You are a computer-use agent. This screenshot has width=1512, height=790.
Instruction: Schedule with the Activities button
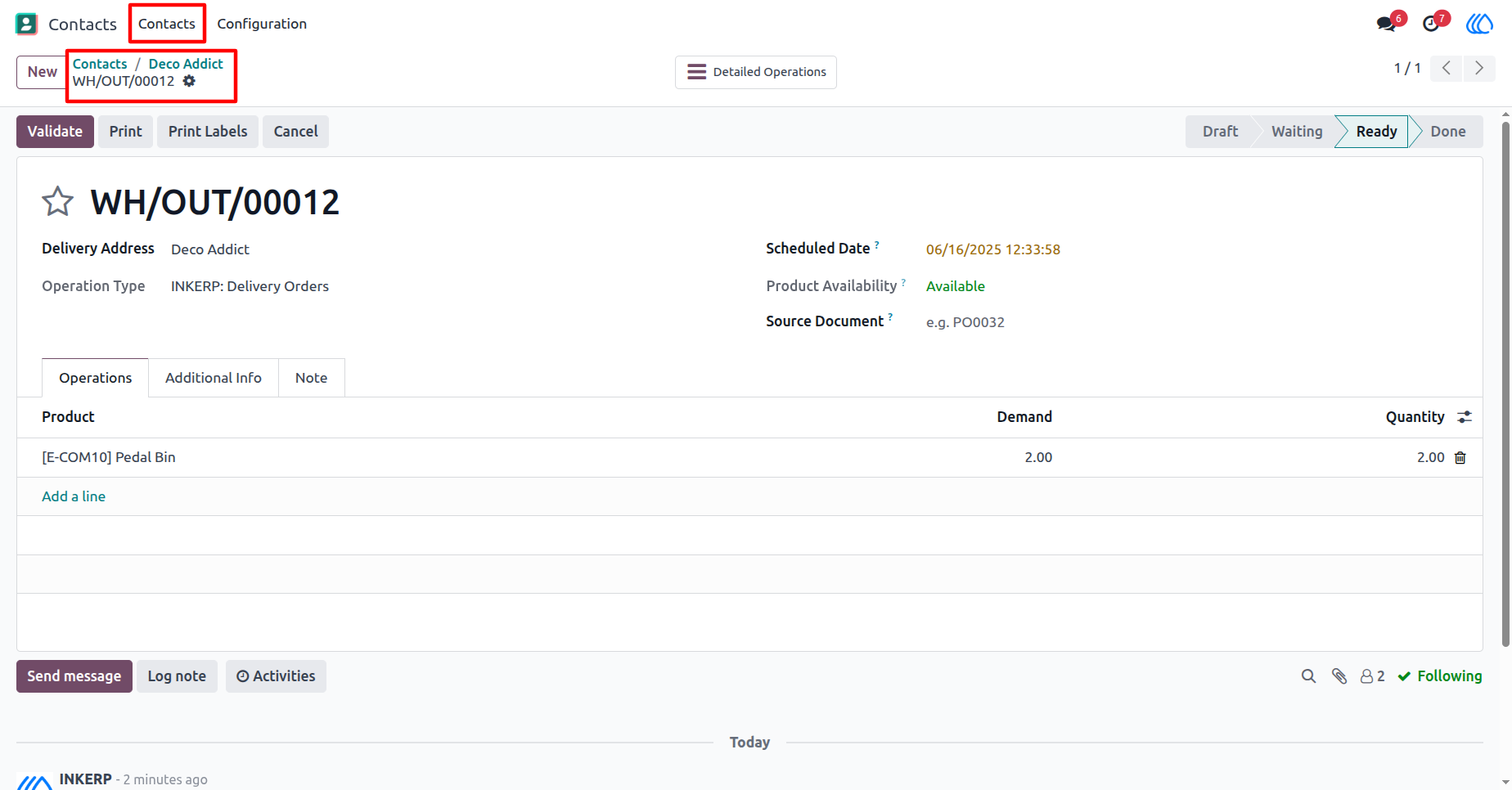[x=276, y=676]
